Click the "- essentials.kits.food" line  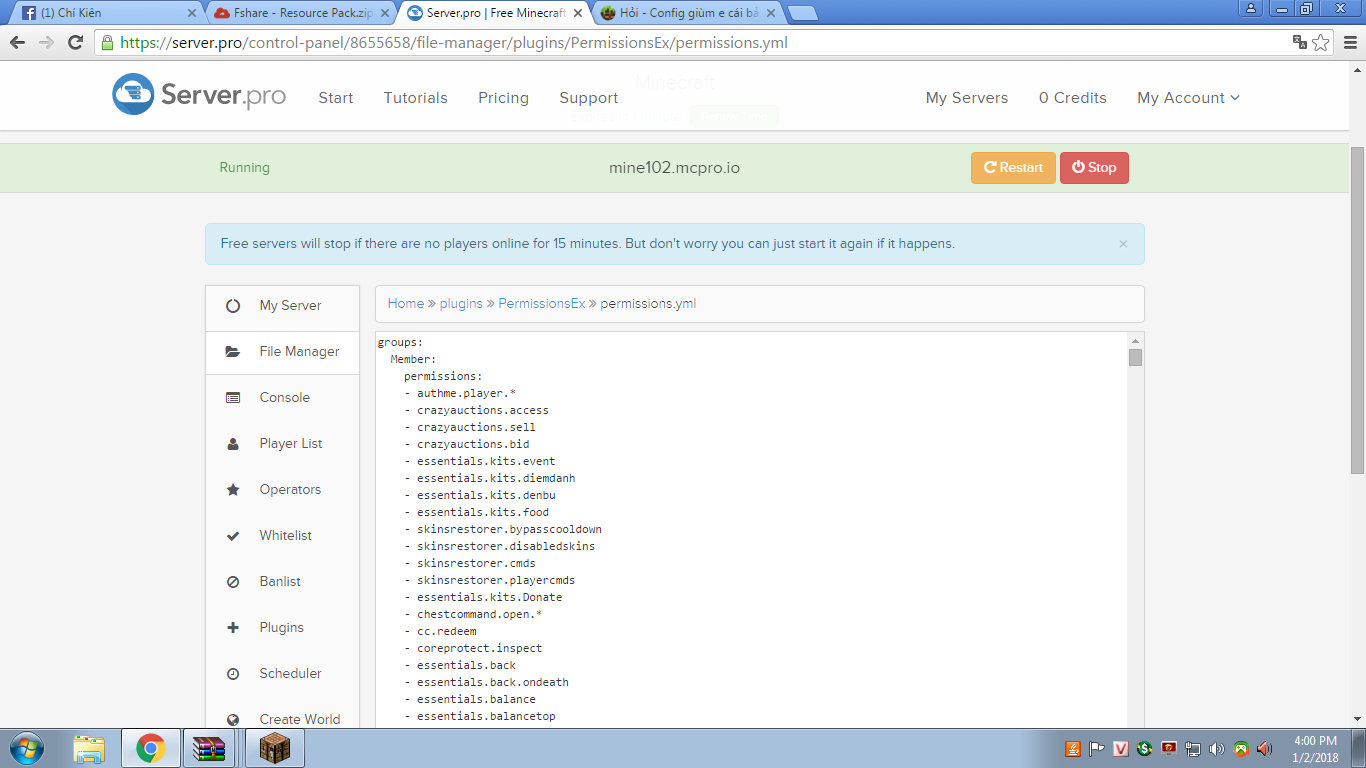(476, 512)
